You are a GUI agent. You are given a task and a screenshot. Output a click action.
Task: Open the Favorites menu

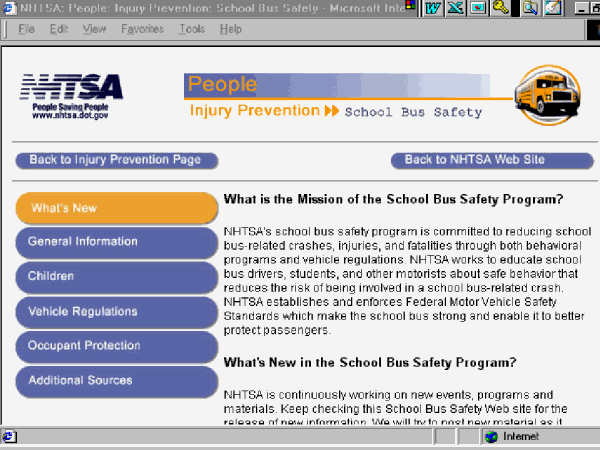point(142,30)
